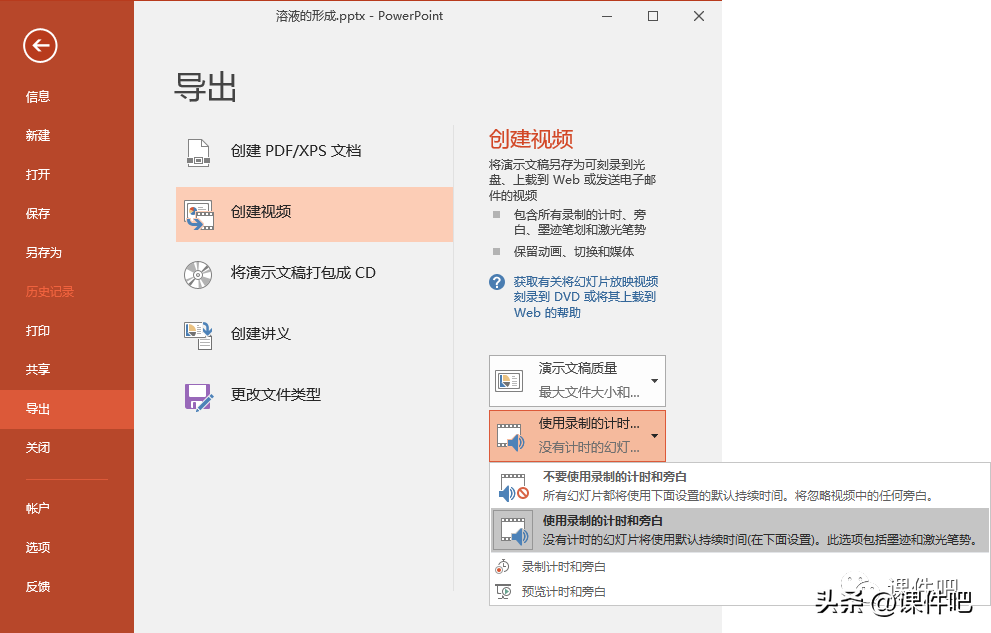Click the 导出 page title

(x=205, y=87)
